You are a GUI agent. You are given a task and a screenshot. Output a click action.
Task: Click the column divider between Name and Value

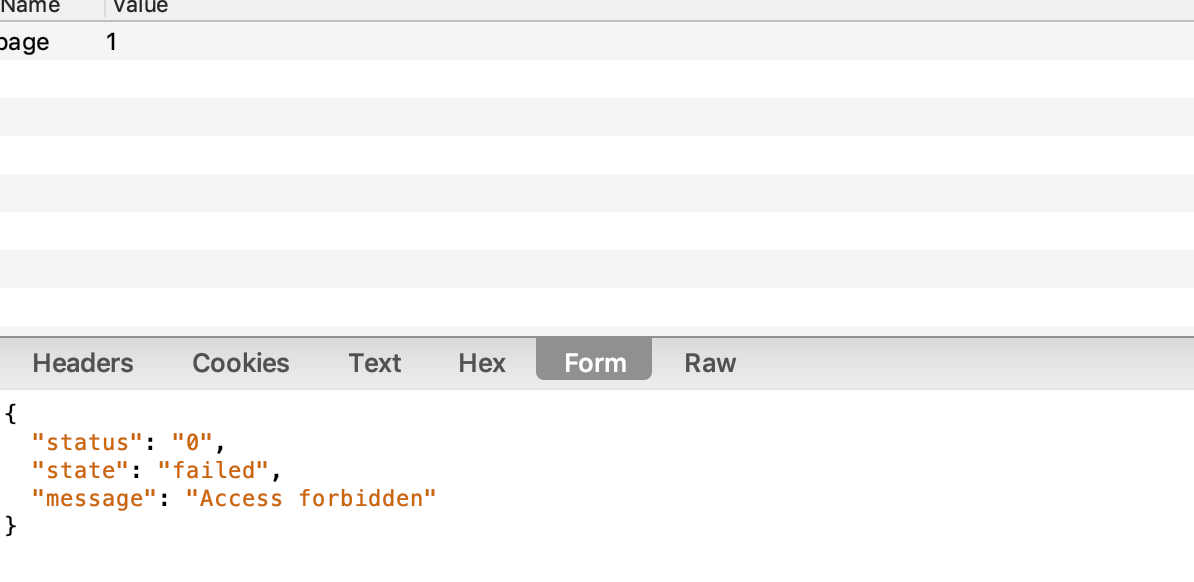pyautogui.click(x=104, y=8)
